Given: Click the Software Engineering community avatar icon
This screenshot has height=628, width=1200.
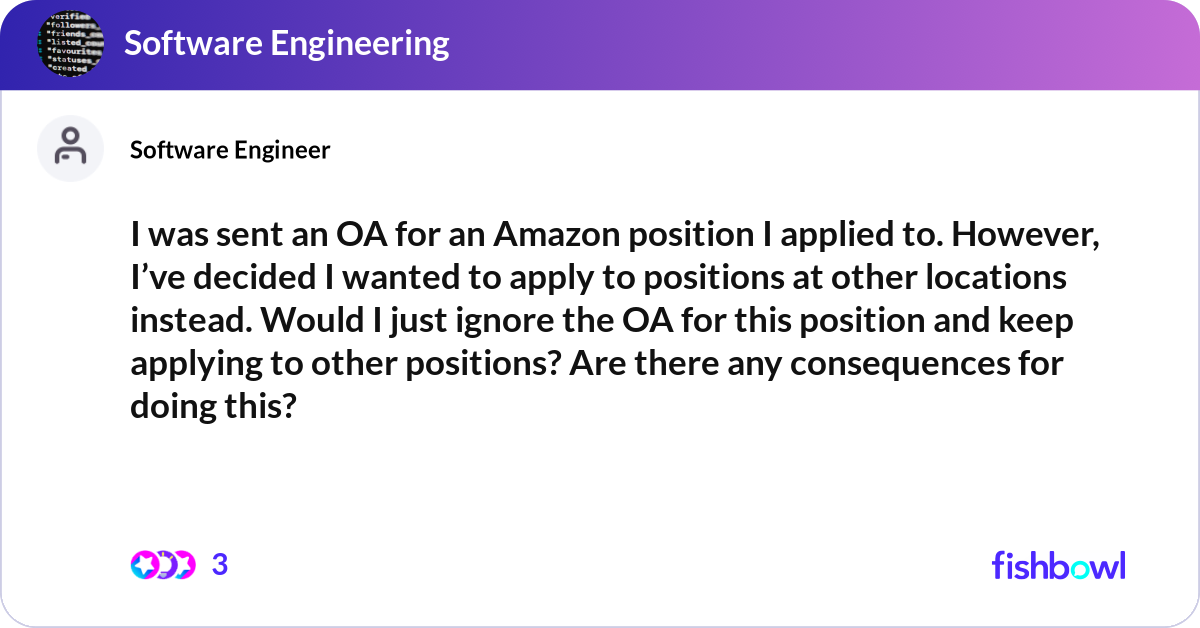Looking at the screenshot, I should tap(70, 43).
